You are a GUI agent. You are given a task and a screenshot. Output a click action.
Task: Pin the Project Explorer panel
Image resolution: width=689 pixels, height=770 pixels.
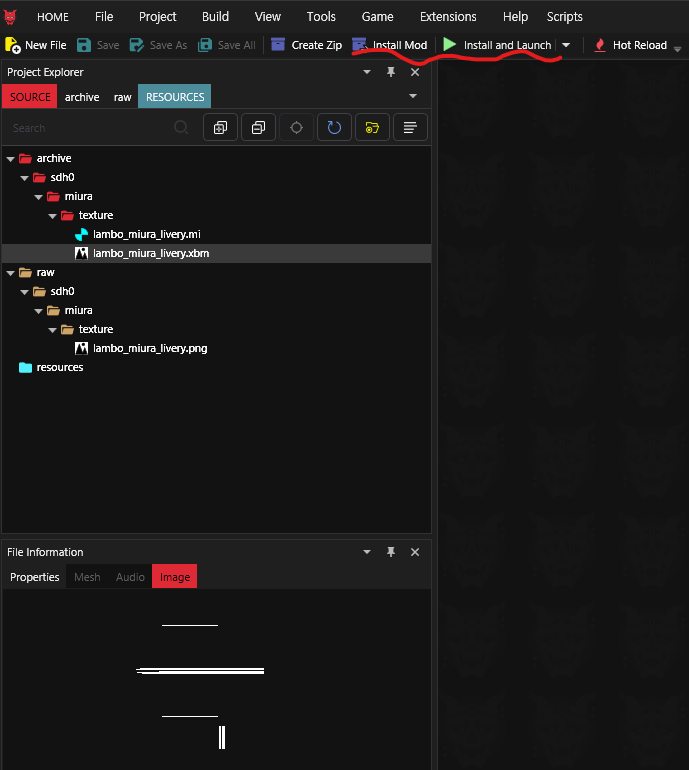[x=391, y=72]
